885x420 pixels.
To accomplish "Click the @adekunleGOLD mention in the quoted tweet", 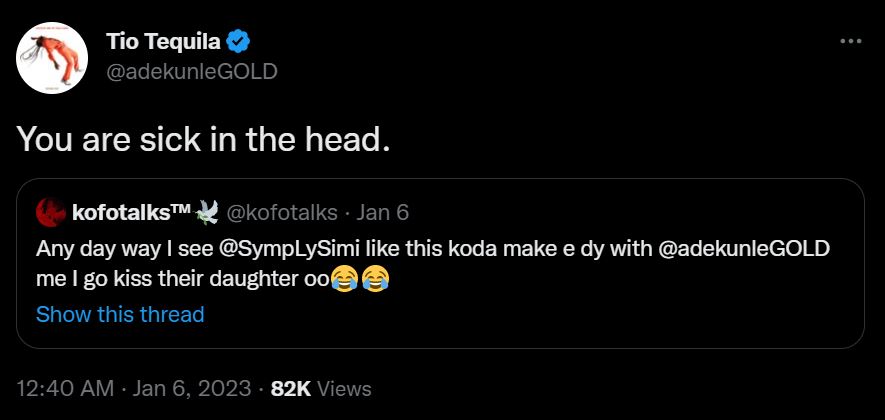I will 745,248.
